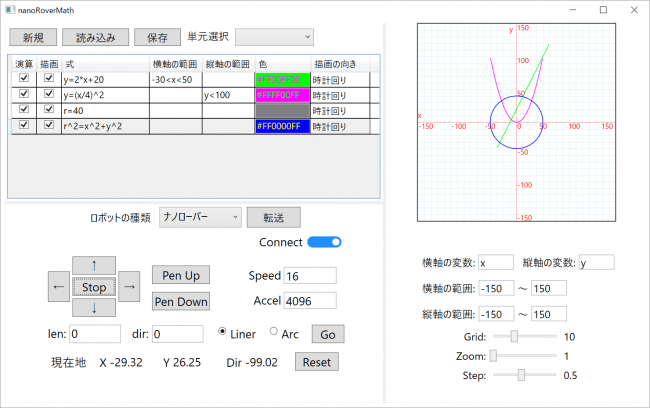
Task: Click the up arrow movement button
Action: coord(94,265)
